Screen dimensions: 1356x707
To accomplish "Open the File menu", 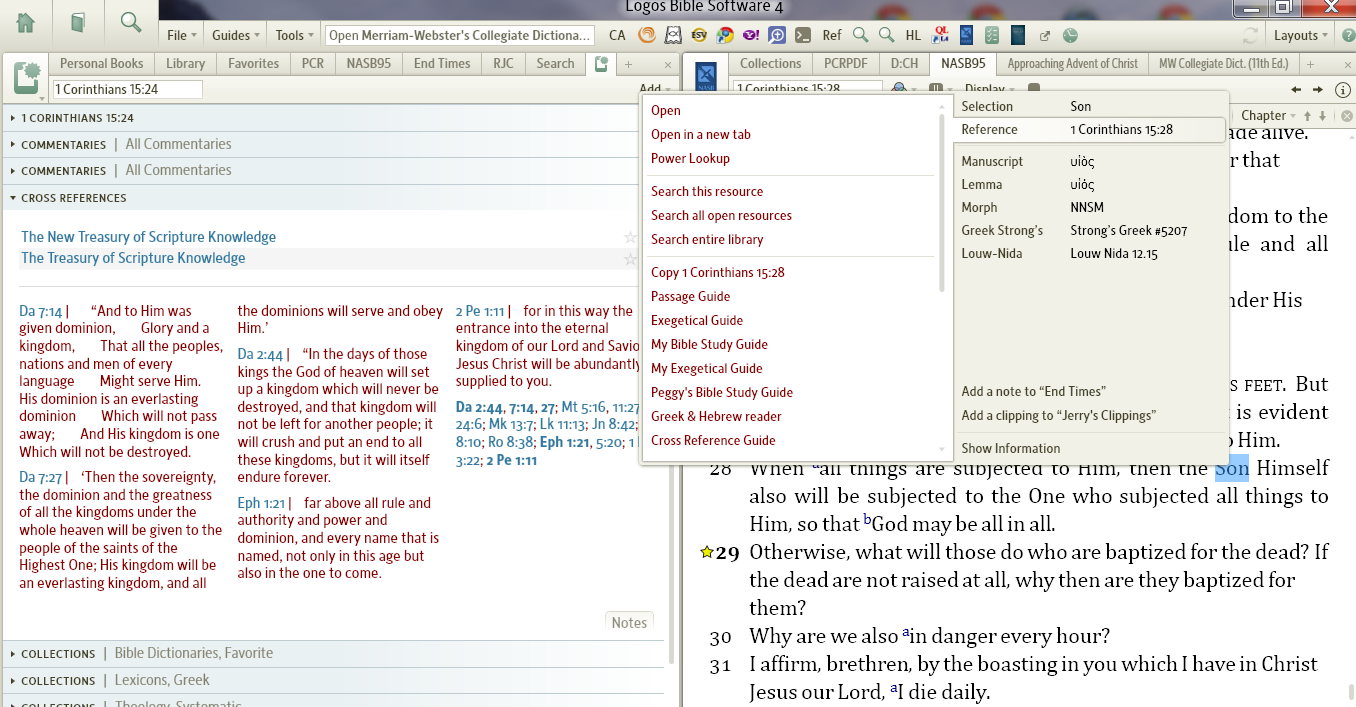I will coord(181,35).
